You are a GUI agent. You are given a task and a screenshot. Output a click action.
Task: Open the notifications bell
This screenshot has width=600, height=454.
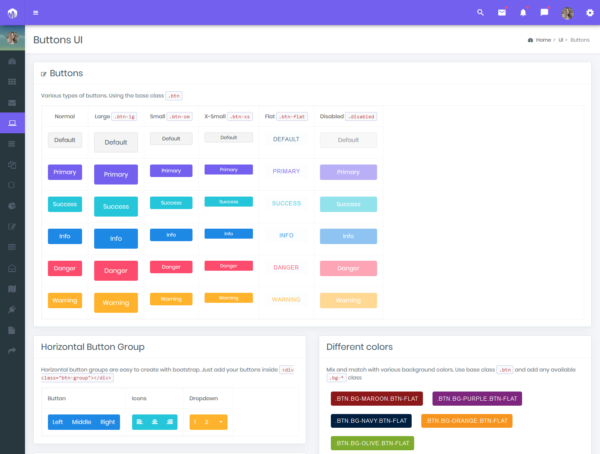(523, 13)
